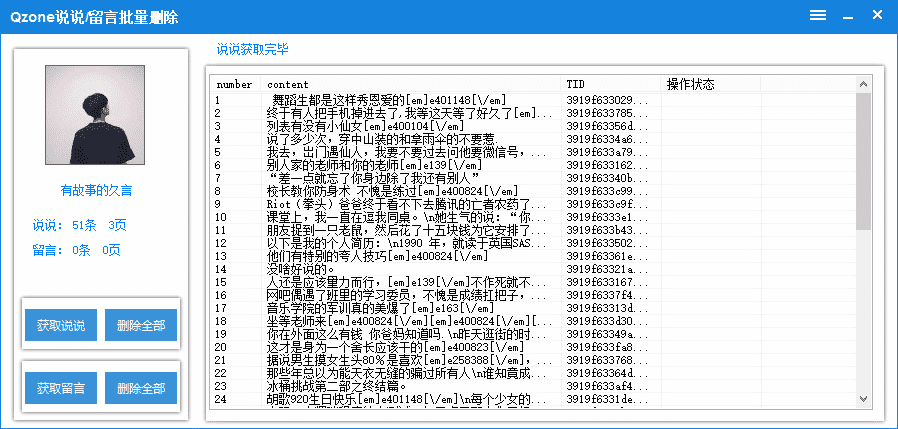The width and height of the screenshot is (898, 429).
Task: Click the vertical scrollbar thumb
Action: coord(864,160)
